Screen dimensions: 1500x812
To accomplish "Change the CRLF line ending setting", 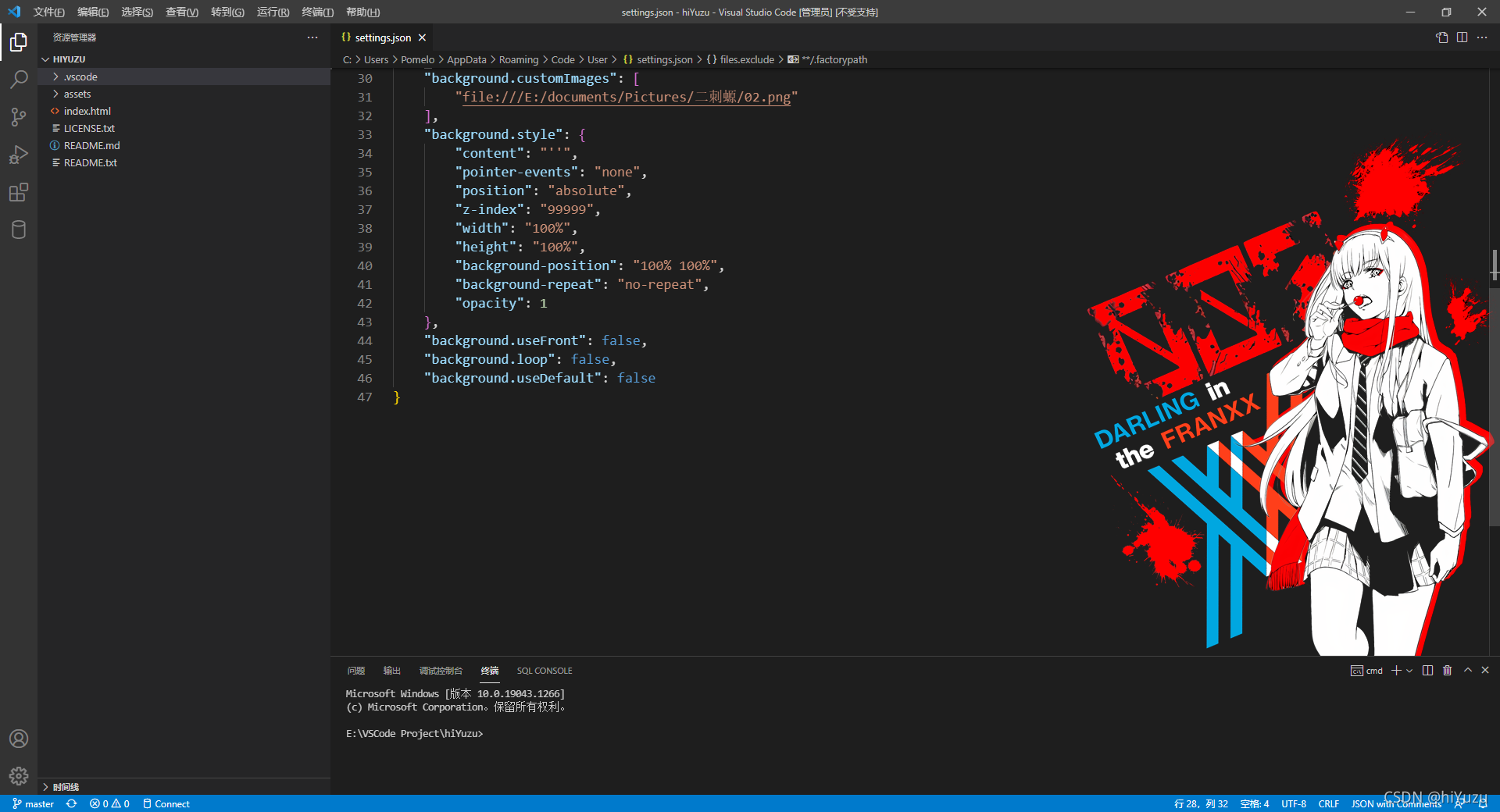I will [x=1329, y=803].
